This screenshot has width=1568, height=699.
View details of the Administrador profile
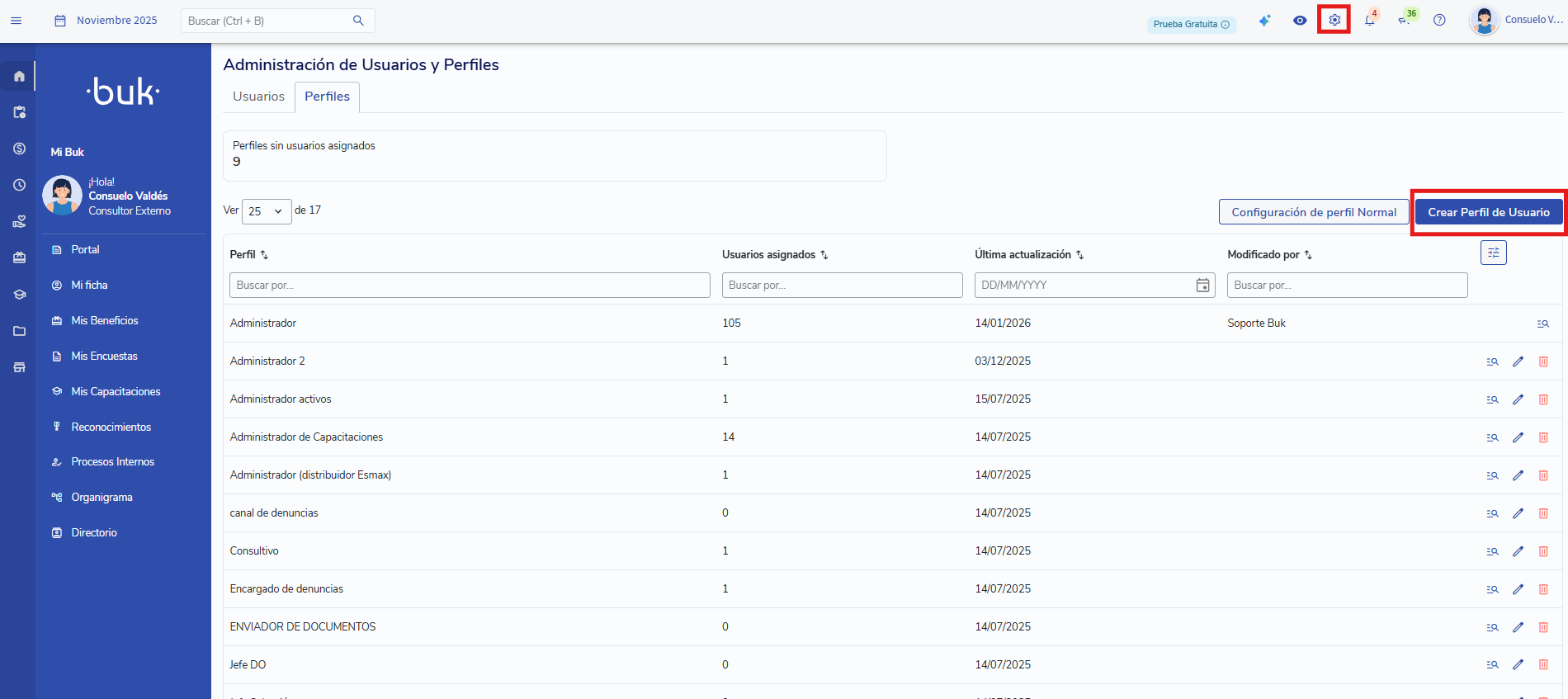[x=1542, y=324]
